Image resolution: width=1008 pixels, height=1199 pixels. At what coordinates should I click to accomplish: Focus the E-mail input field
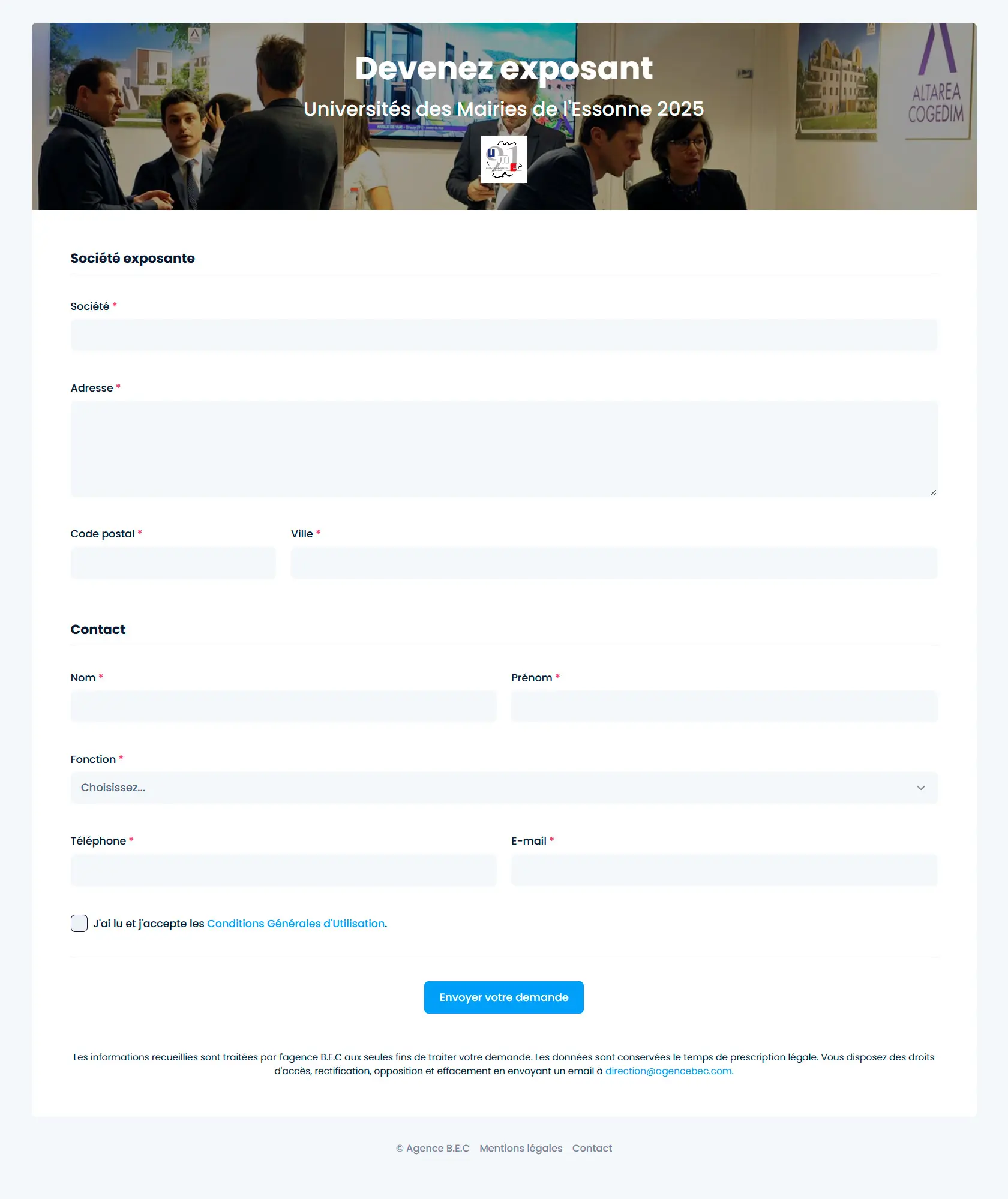pos(724,870)
